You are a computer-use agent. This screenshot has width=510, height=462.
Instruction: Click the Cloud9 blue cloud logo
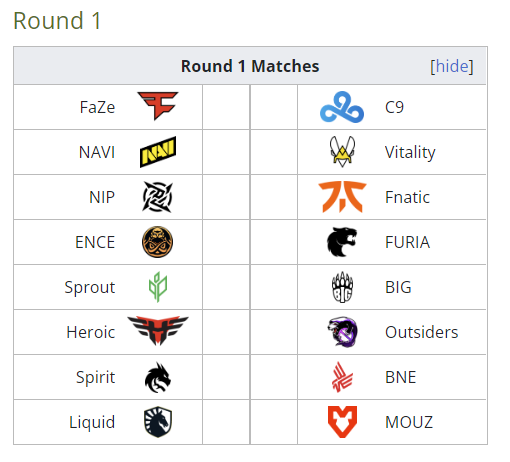pyautogui.click(x=342, y=107)
